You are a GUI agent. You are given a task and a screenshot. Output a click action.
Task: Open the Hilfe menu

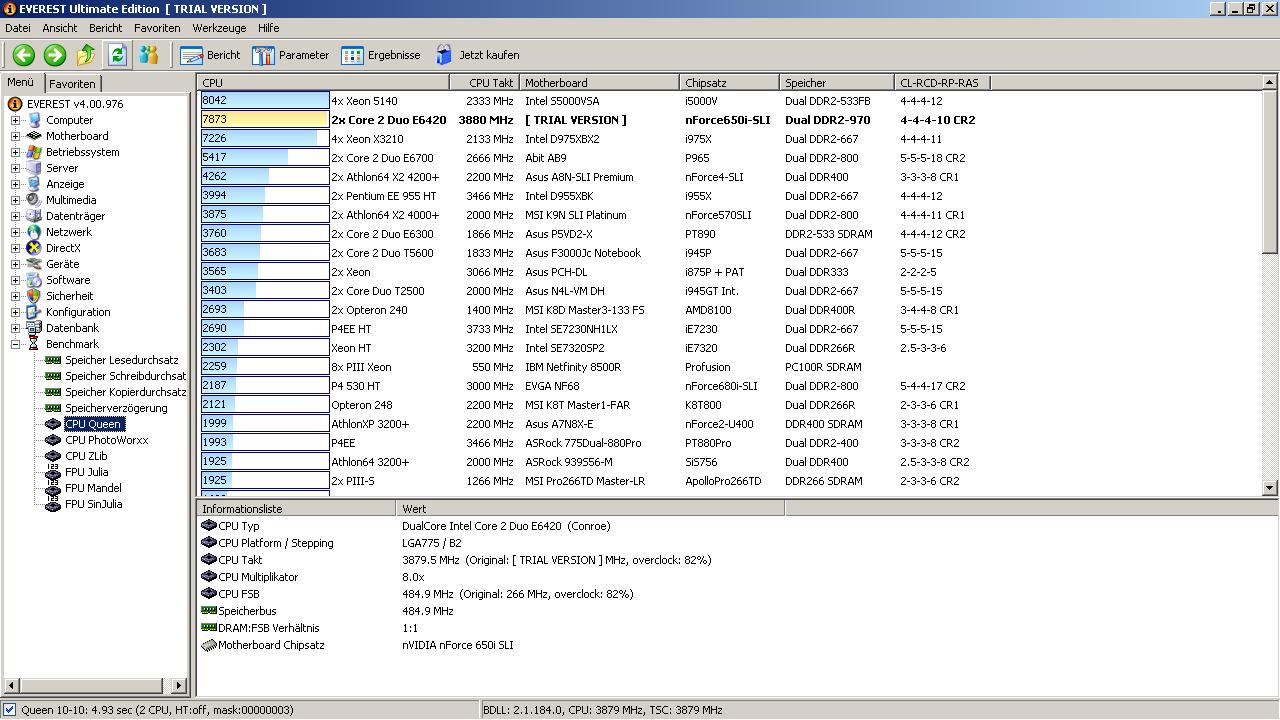(268, 28)
